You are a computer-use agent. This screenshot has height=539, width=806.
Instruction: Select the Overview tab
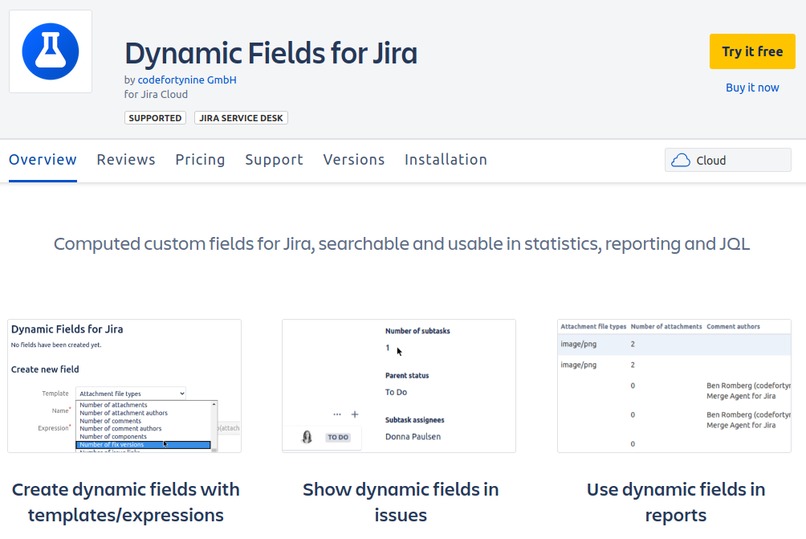(x=43, y=160)
